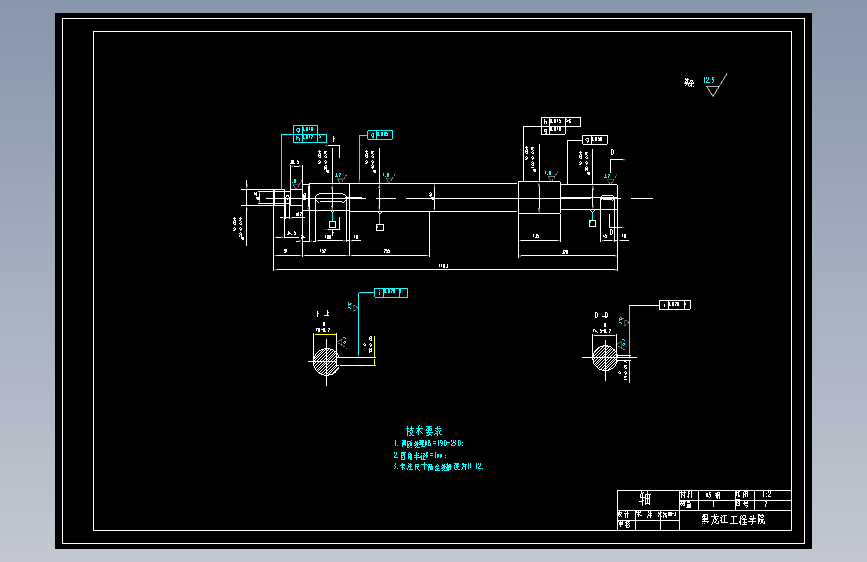Click the hatched section circle of the D-D view

pyautogui.click(x=604, y=357)
